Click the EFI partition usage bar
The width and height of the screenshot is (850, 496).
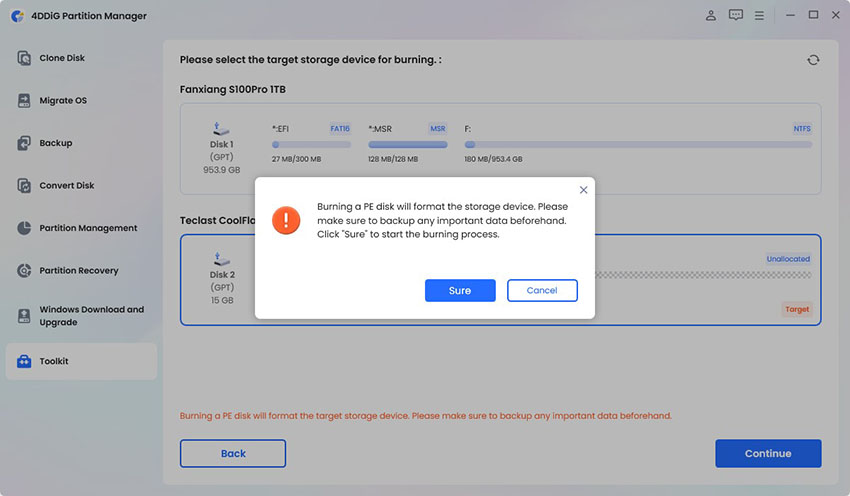pos(311,145)
